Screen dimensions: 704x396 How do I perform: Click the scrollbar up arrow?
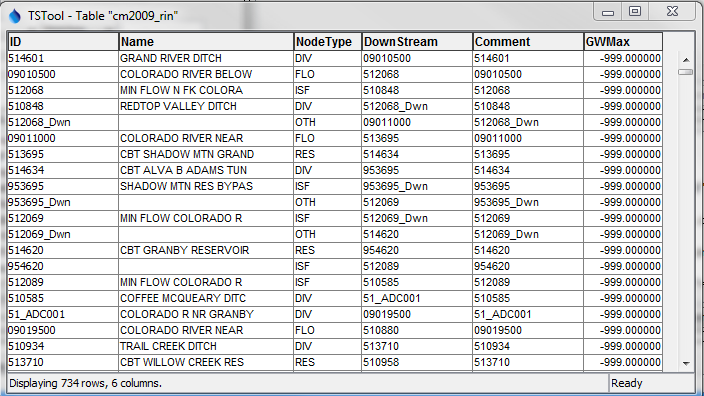tap(686, 59)
